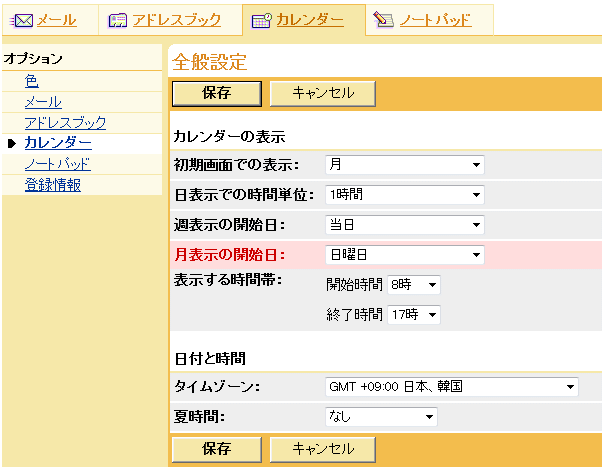
Task: Select ノートパッド options in sidebar
Action: click(57, 164)
